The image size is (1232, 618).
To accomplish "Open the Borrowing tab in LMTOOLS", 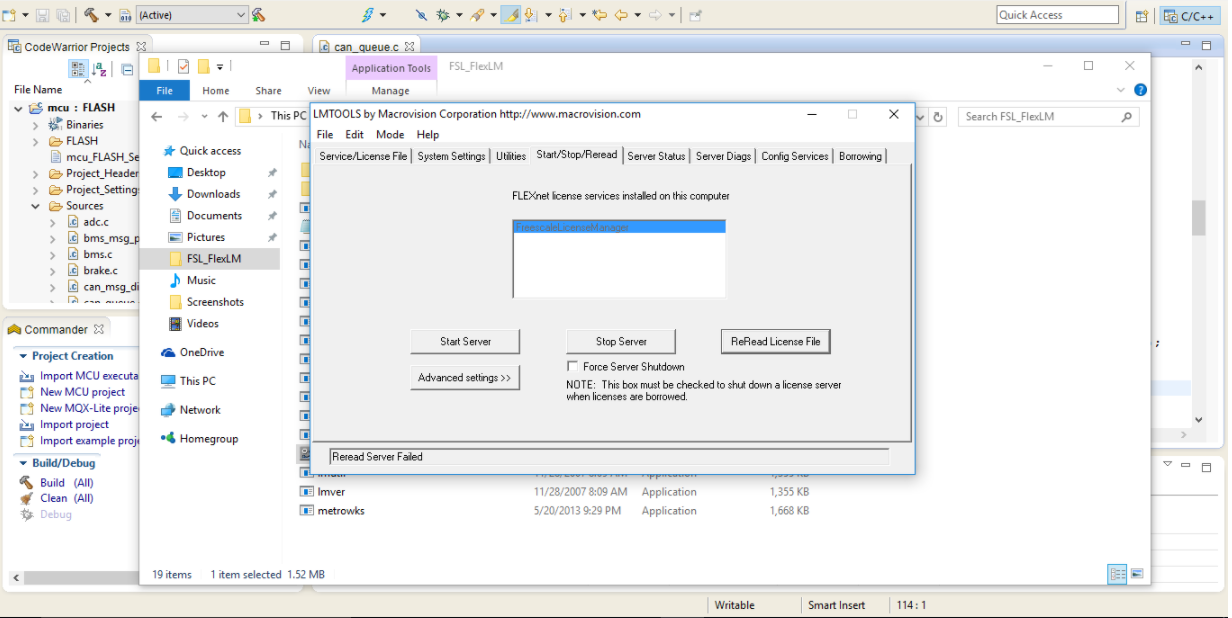I will [860, 156].
